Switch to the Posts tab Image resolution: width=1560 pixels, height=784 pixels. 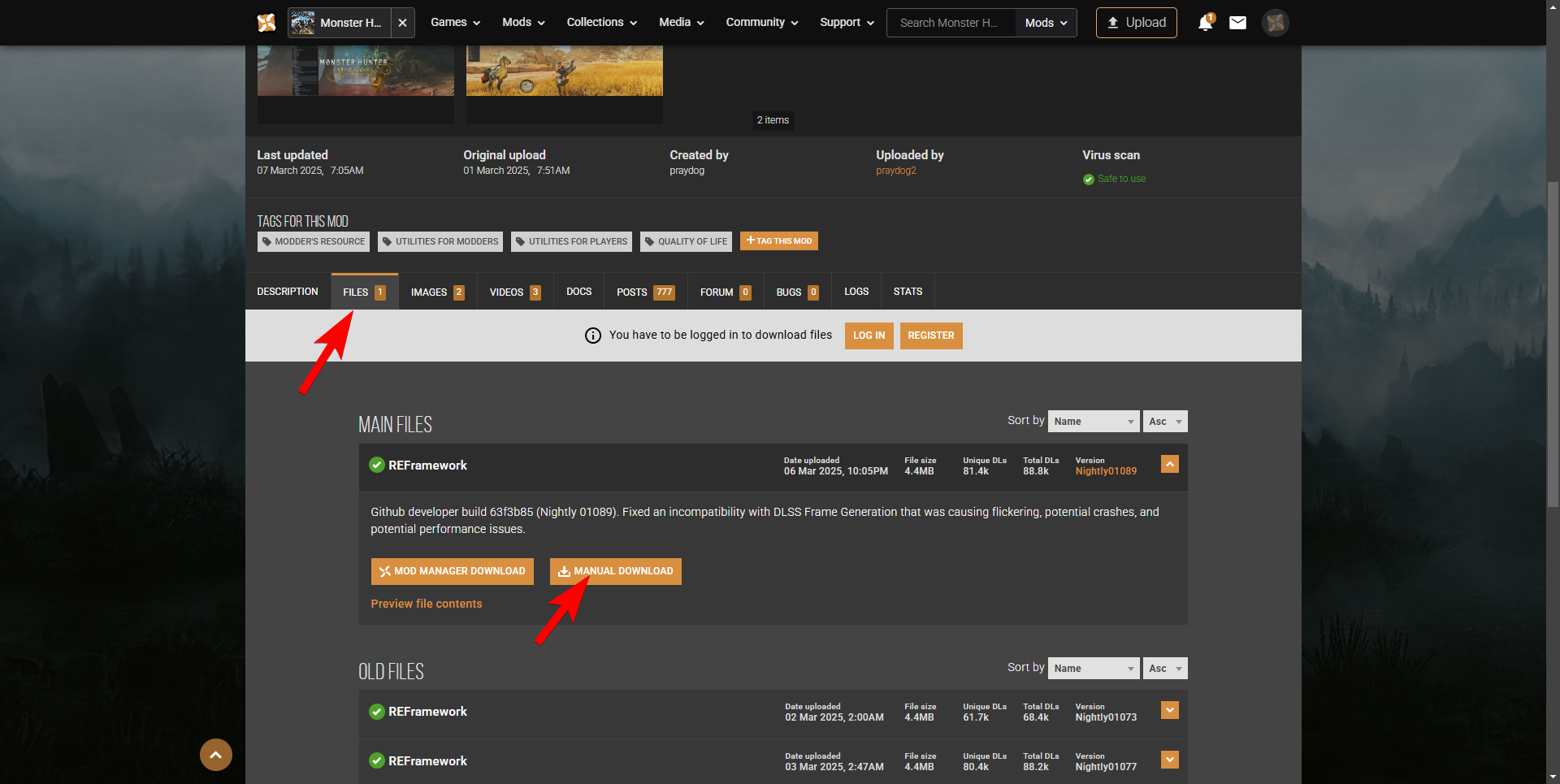click(646, 292)
